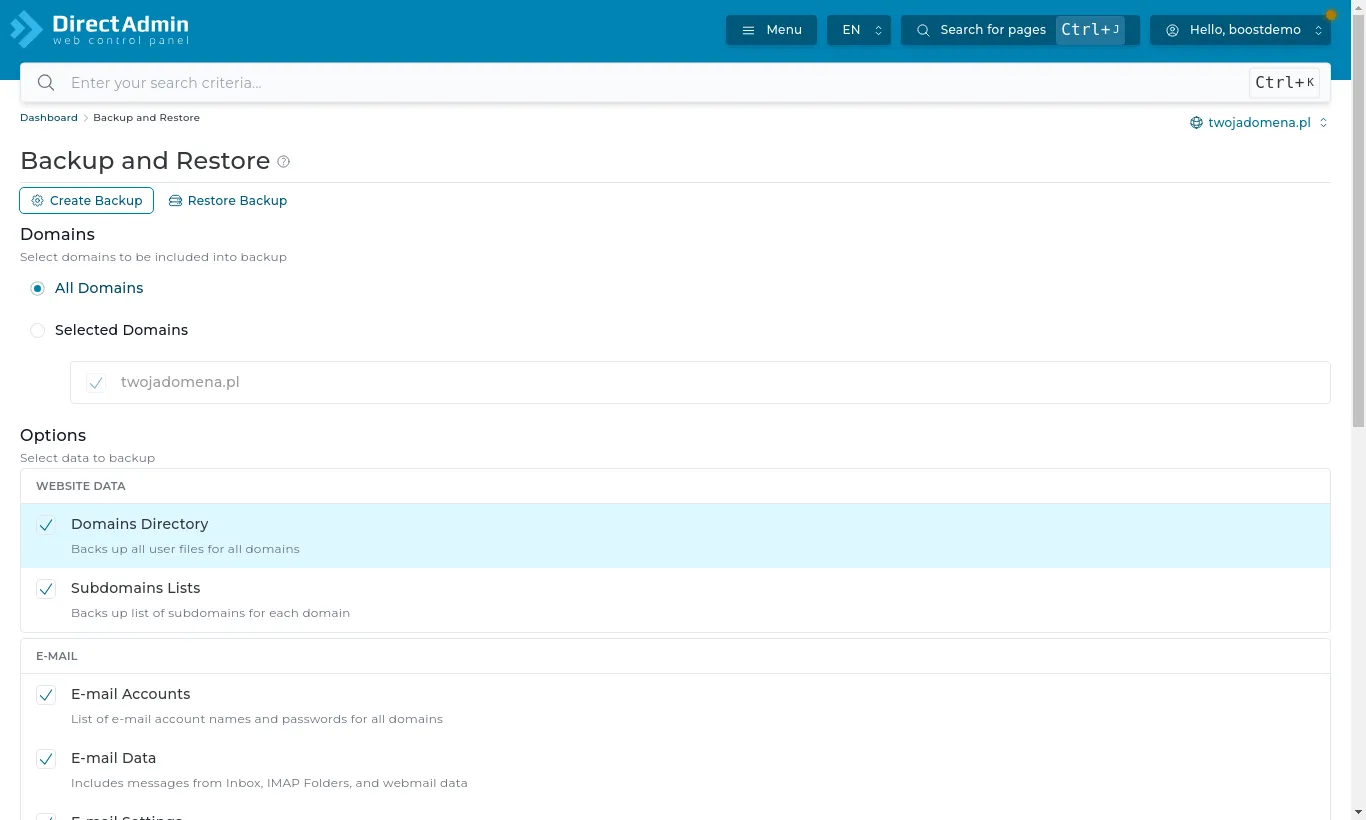
Task: Uncheck the Domains Directory checkbox
Action: coord(46,525)
